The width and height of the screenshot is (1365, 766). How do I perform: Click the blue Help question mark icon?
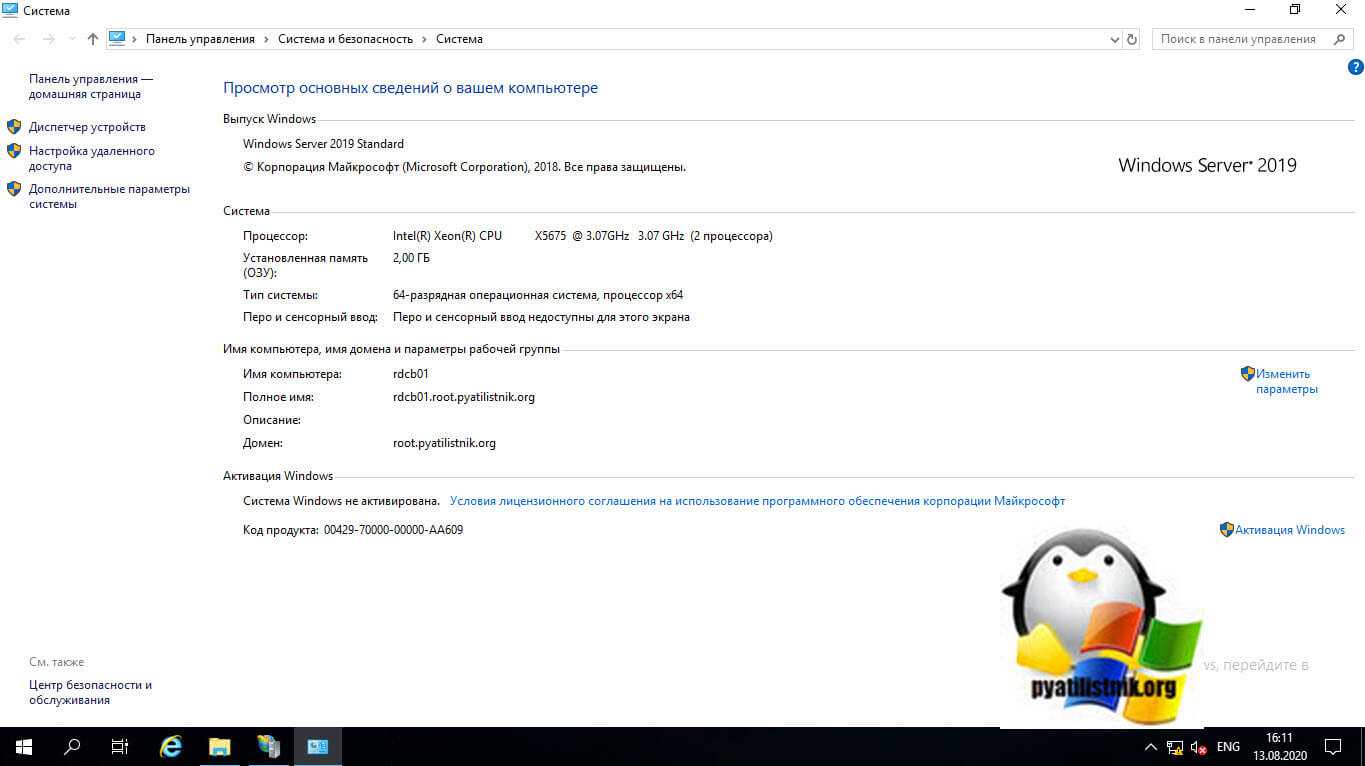pyautogui.click(x=1355, y=68)
